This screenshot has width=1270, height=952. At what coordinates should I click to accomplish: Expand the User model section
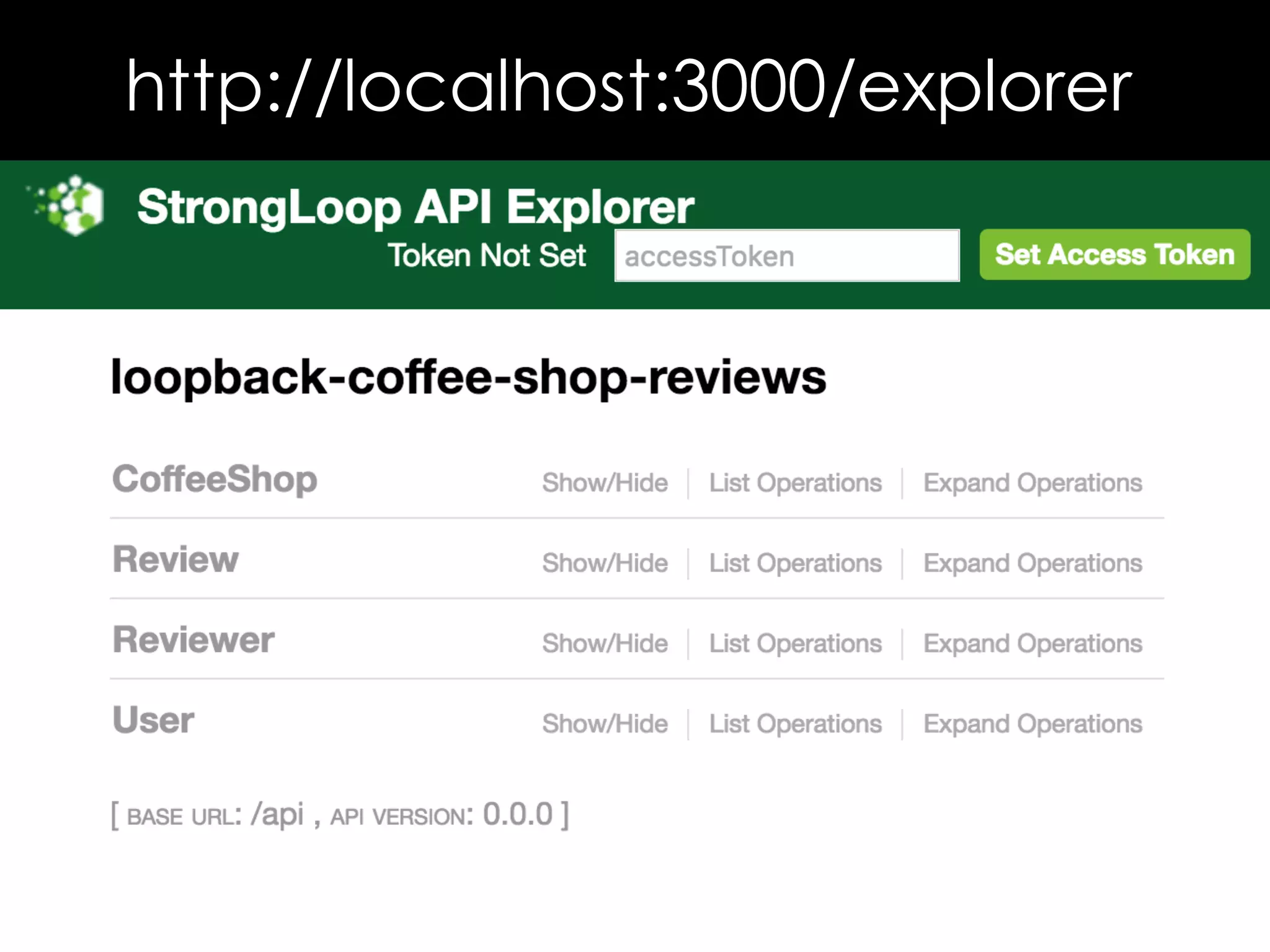(x=153, y=720)
